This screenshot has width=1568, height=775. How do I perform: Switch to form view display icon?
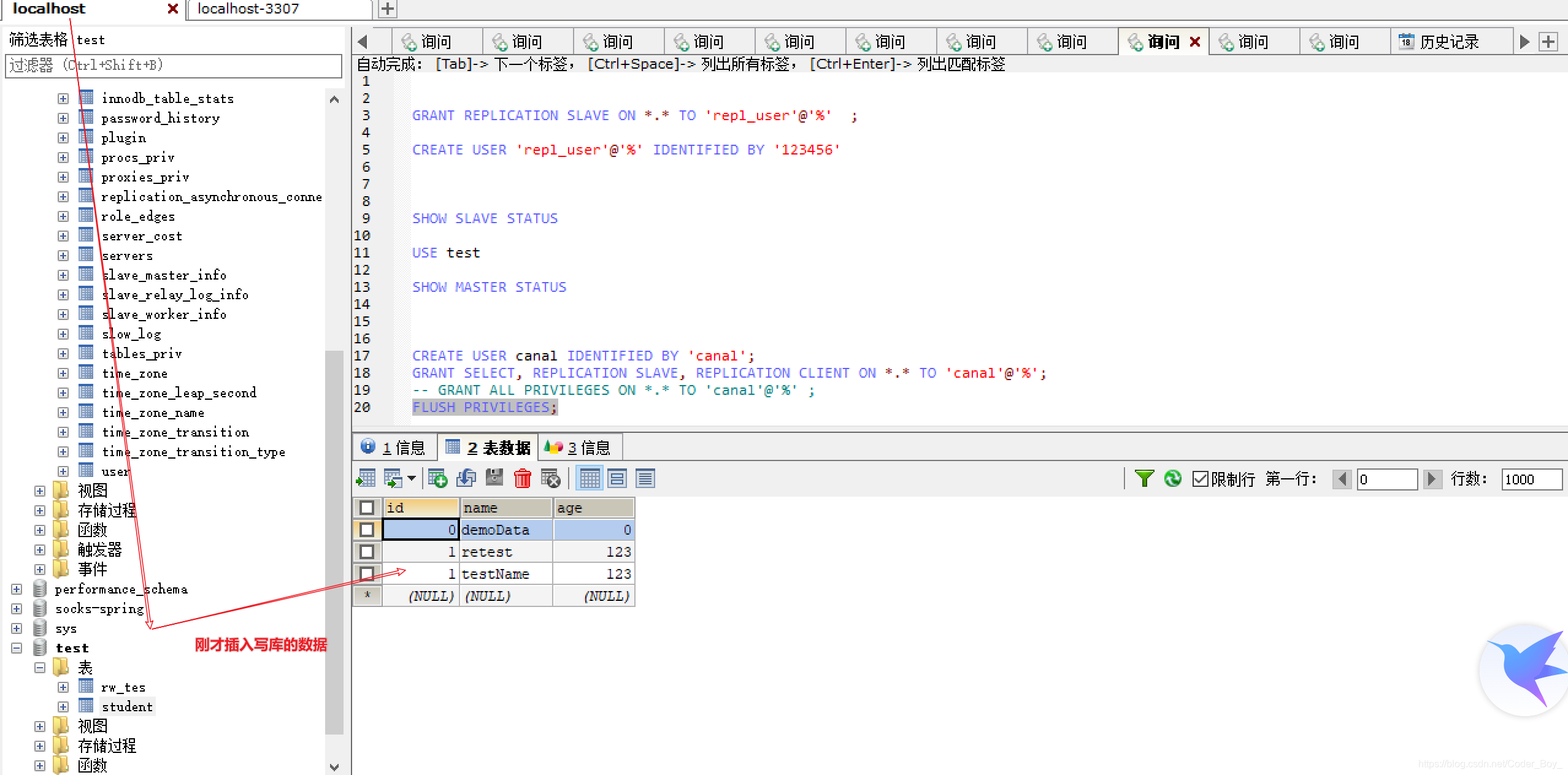[x=617, y=478]
